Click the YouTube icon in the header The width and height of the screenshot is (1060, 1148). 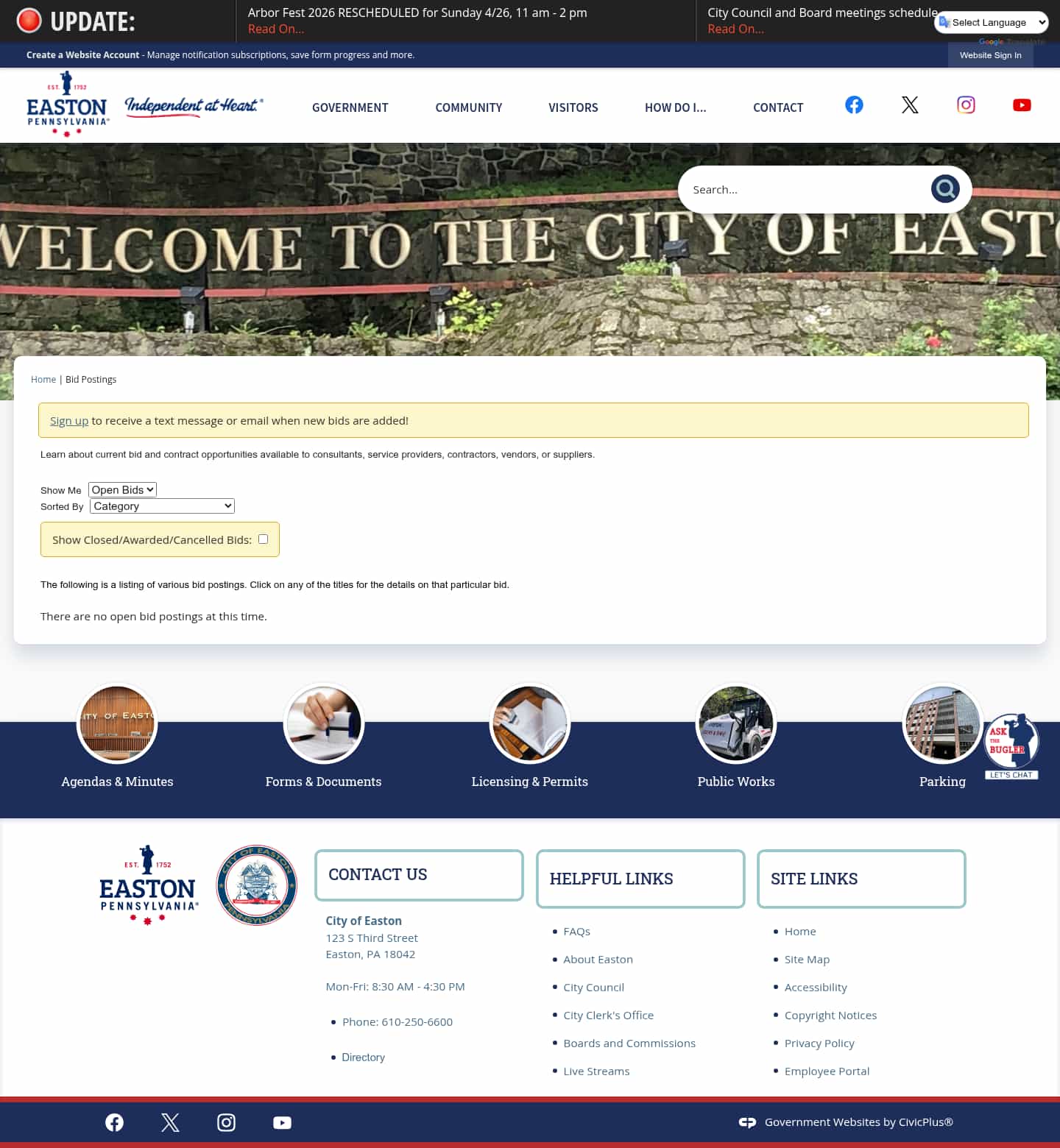[1022, 105]
